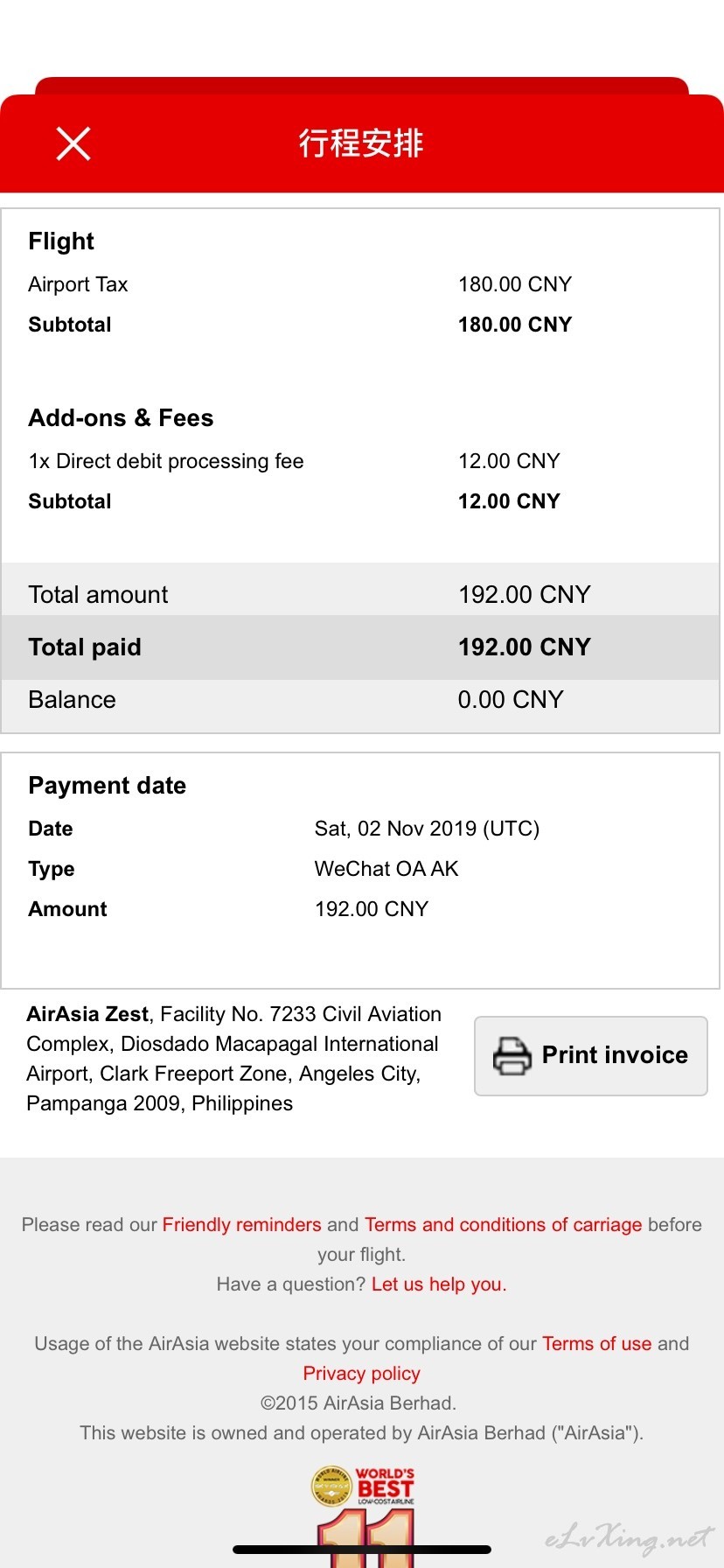
Task: Tap the AirAsia Zest address text
Action: [x=234, y=1059]
